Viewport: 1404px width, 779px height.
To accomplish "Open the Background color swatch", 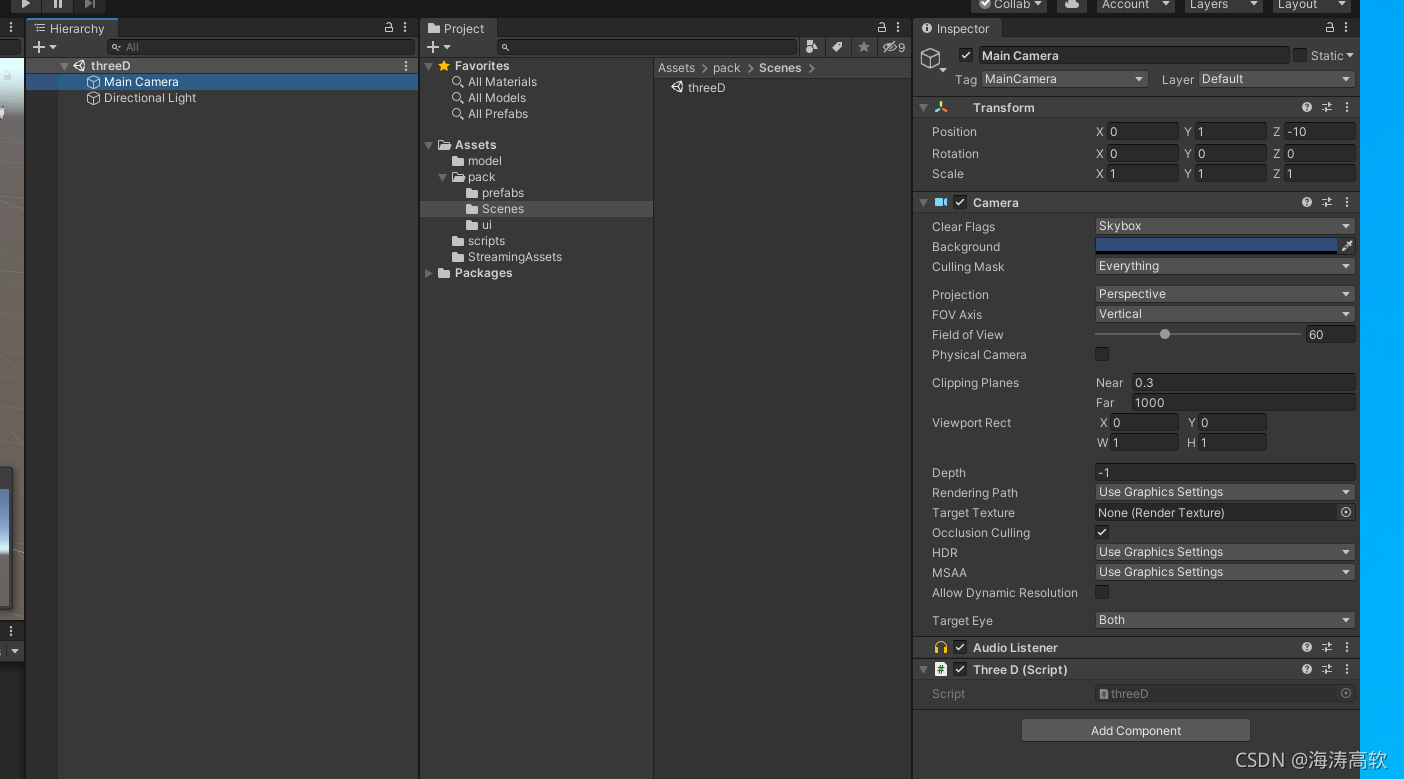I will coord(1216,246).
